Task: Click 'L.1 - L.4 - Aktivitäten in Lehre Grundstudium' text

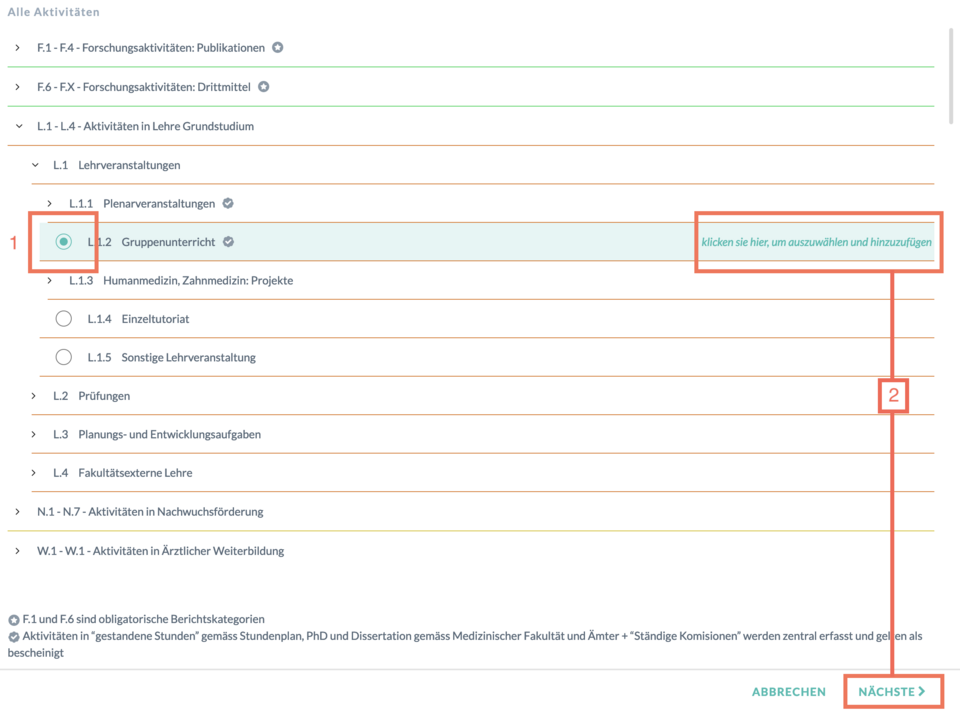Action: tap(146, 126)
